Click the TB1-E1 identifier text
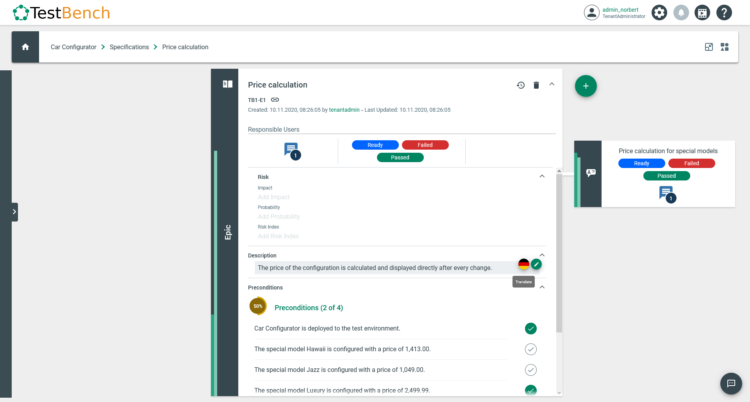The image size is (750, 402). pos(256,100)
